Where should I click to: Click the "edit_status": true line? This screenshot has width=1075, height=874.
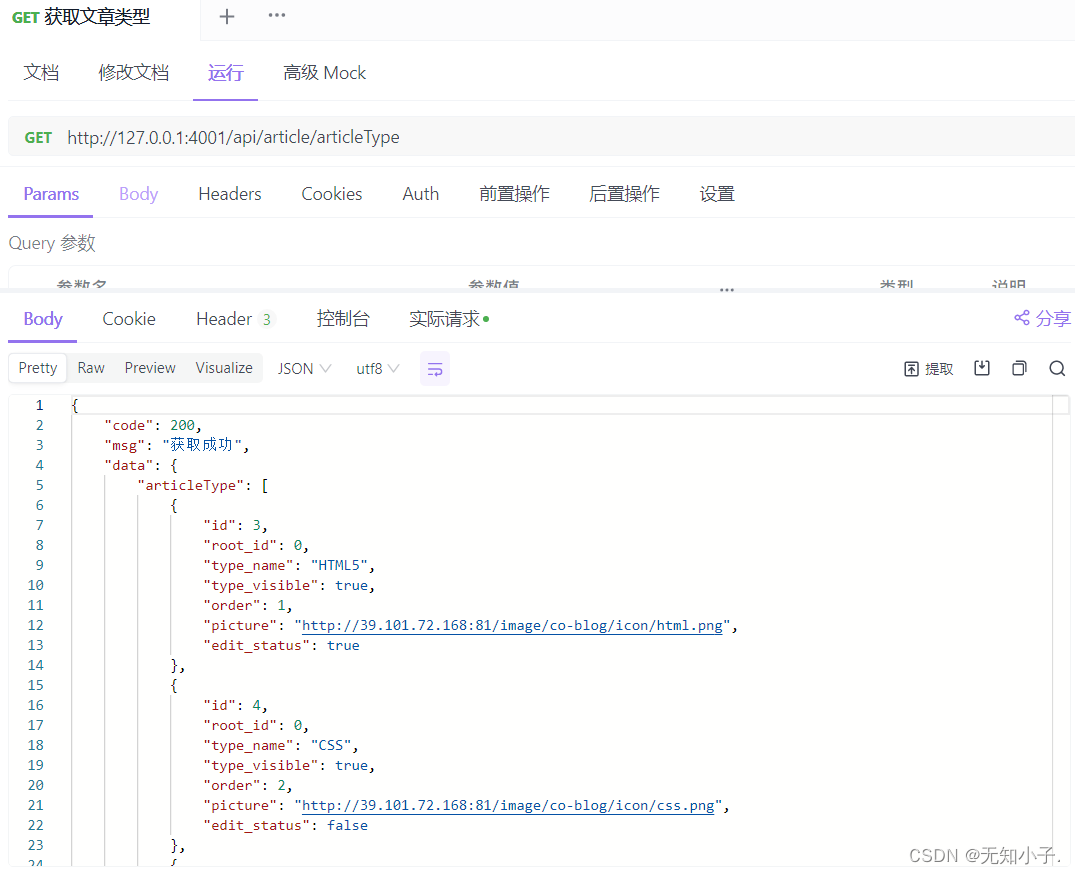pyautogui.click(x=281, y=646)
